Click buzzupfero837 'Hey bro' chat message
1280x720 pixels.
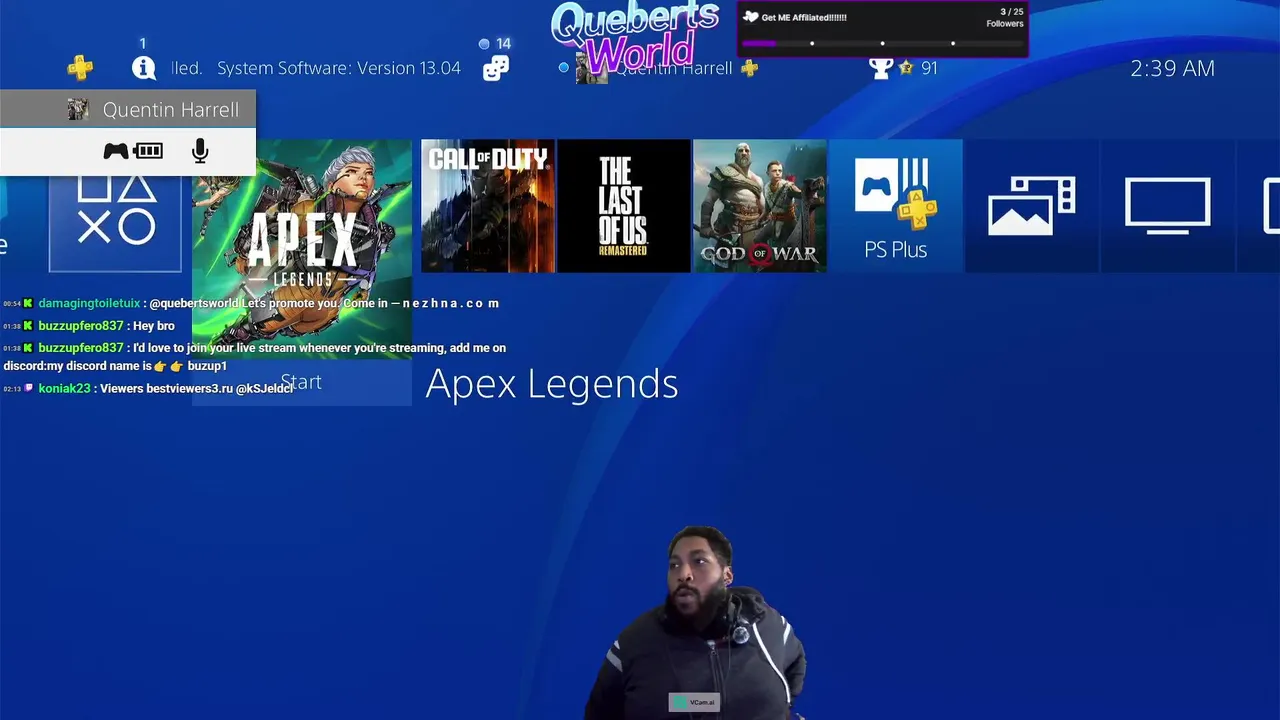pyautogui.click(x=89, y=326)
